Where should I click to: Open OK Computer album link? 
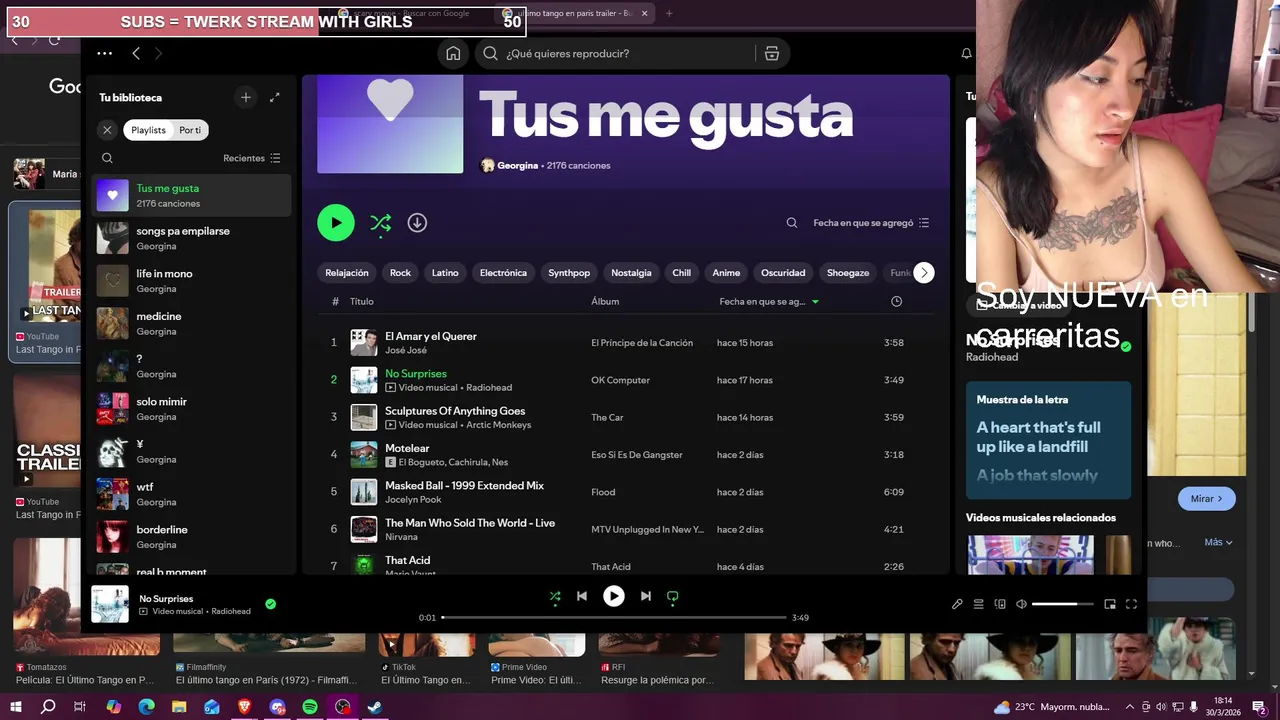pos(620,380)
